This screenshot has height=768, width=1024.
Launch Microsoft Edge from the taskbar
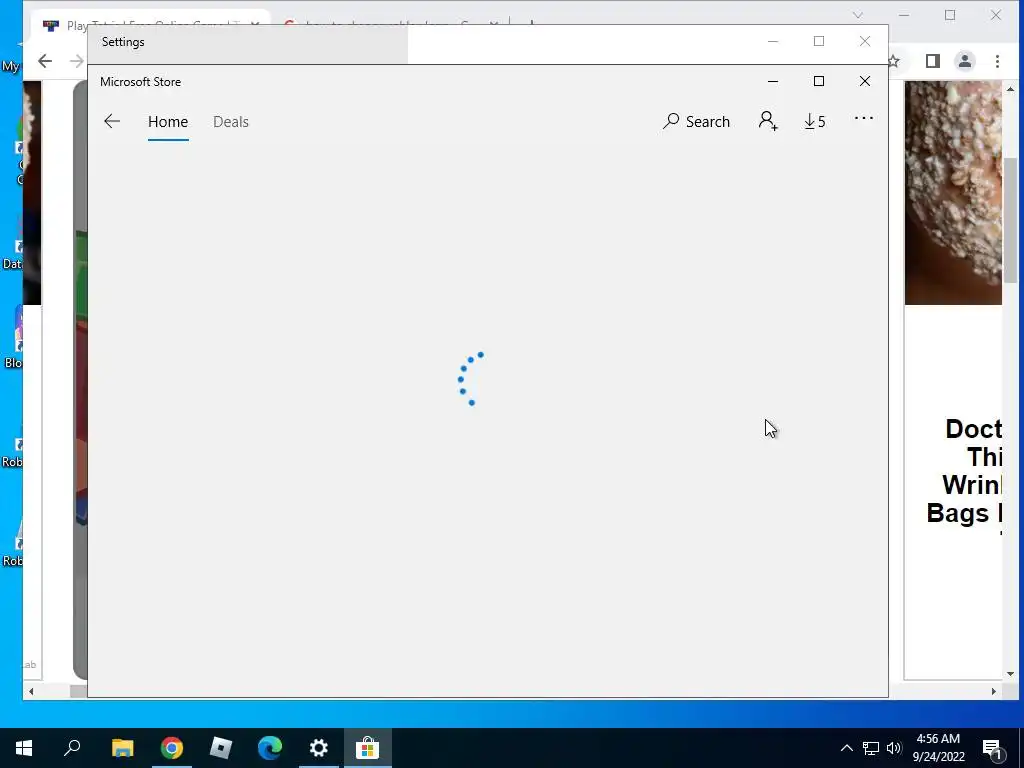point(270,748)
